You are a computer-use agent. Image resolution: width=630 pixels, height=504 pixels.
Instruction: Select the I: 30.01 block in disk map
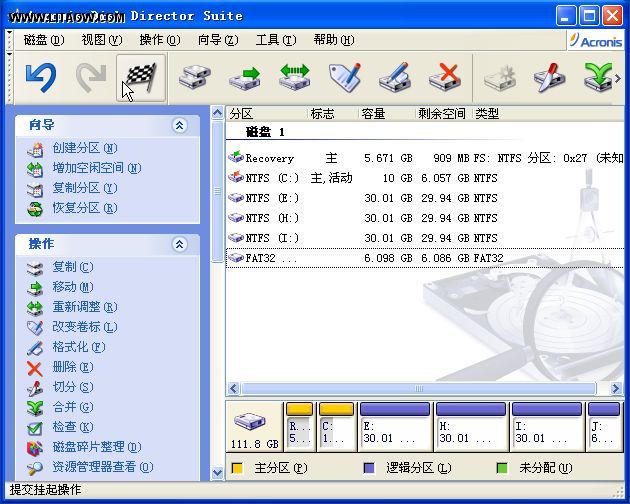pyautogui.click(x=547, y=427)
